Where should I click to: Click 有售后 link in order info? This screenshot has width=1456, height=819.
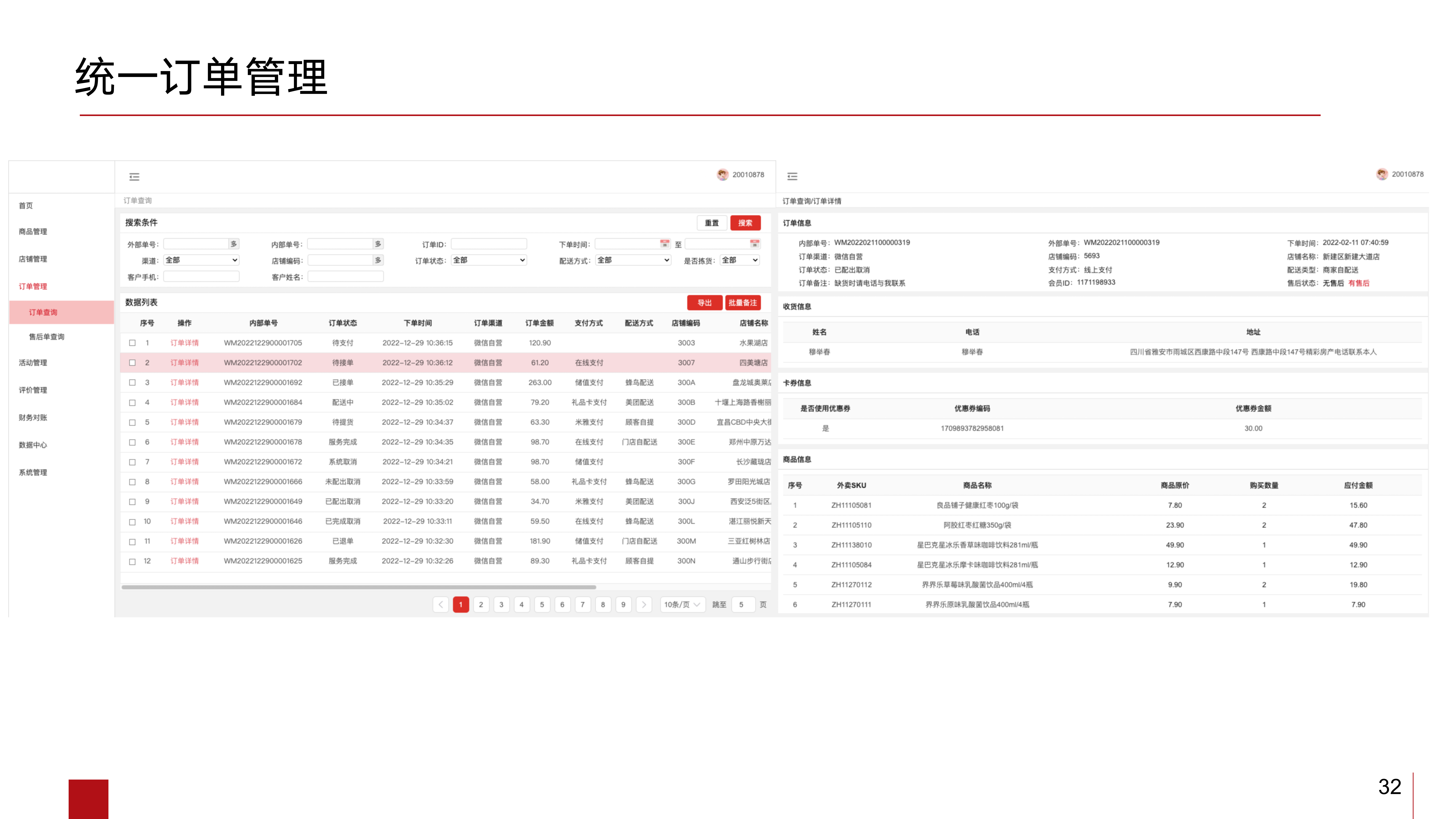pos(1359,283)
